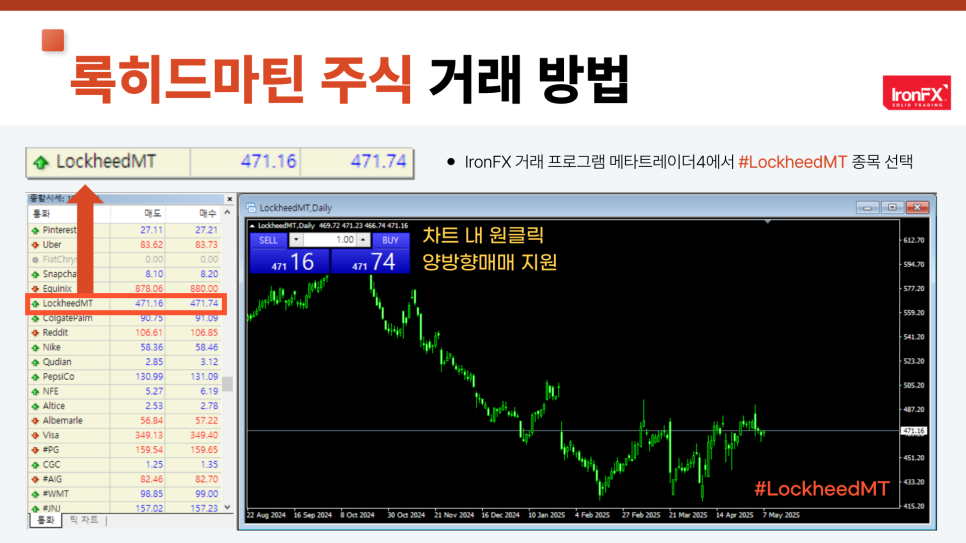The height and width of the screenshot is (543, 966).
Task: Select the Uber symbol row
Action: [x=124, y=245]
